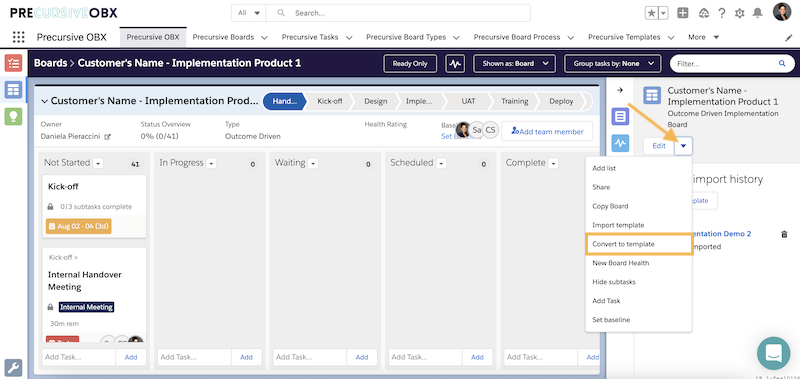
Task: Open the green lightbulb sidebar icon
Action: click(x=13, y=116)
